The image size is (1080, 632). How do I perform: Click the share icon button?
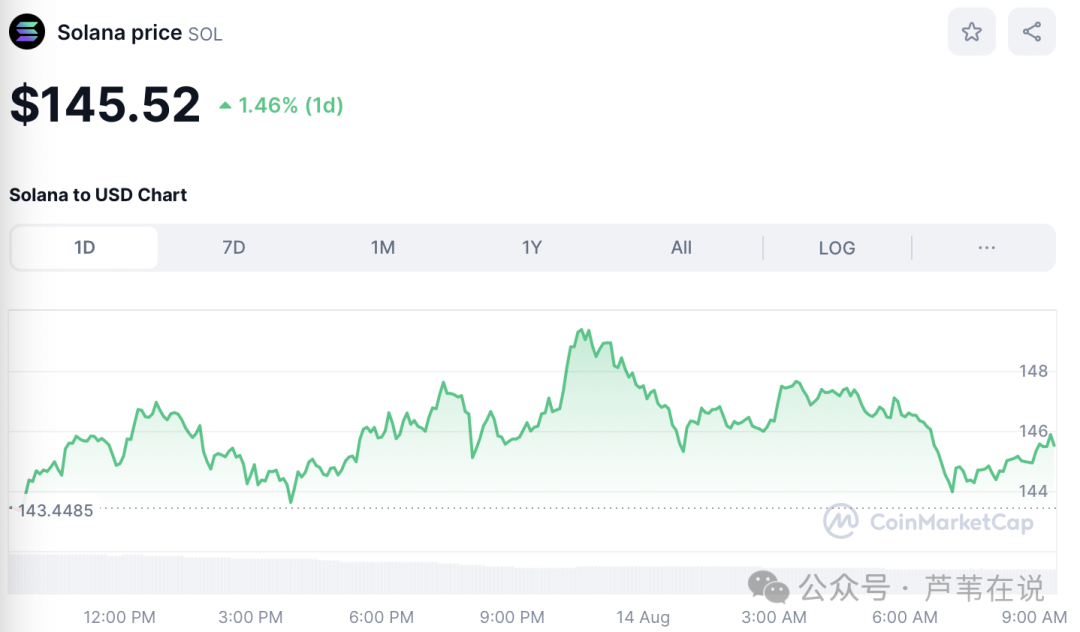(1031, 32)
